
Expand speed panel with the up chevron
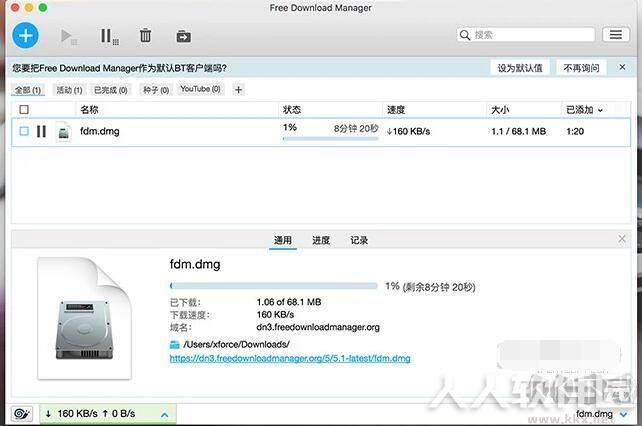(165, 415)
